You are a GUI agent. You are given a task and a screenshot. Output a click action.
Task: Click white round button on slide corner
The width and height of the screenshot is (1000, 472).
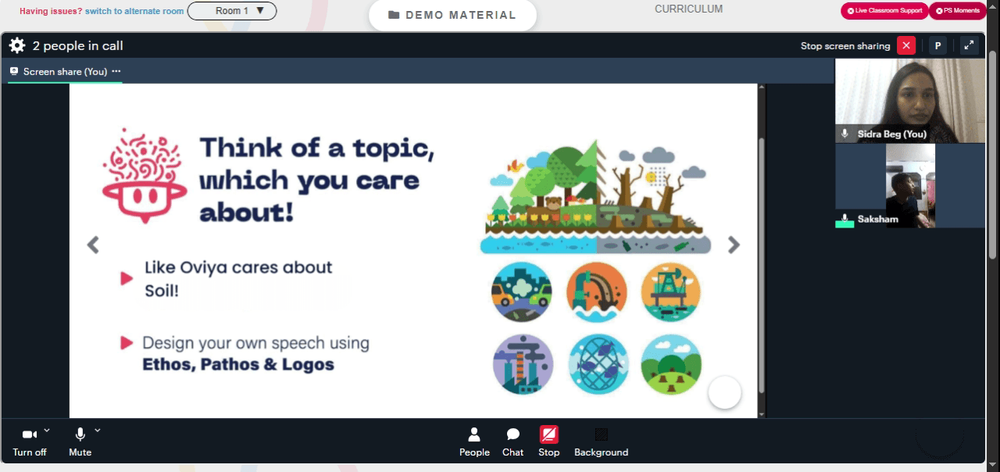click(724, 392)
